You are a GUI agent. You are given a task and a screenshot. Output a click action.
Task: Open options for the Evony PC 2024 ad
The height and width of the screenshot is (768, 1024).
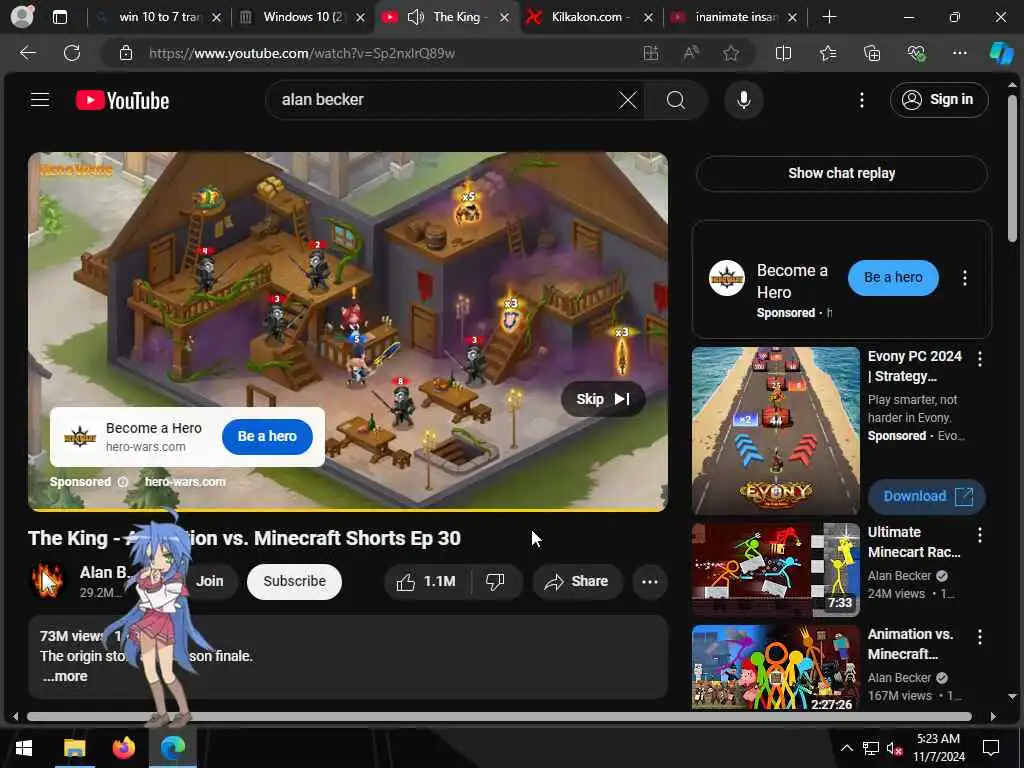tap(980, 359)
